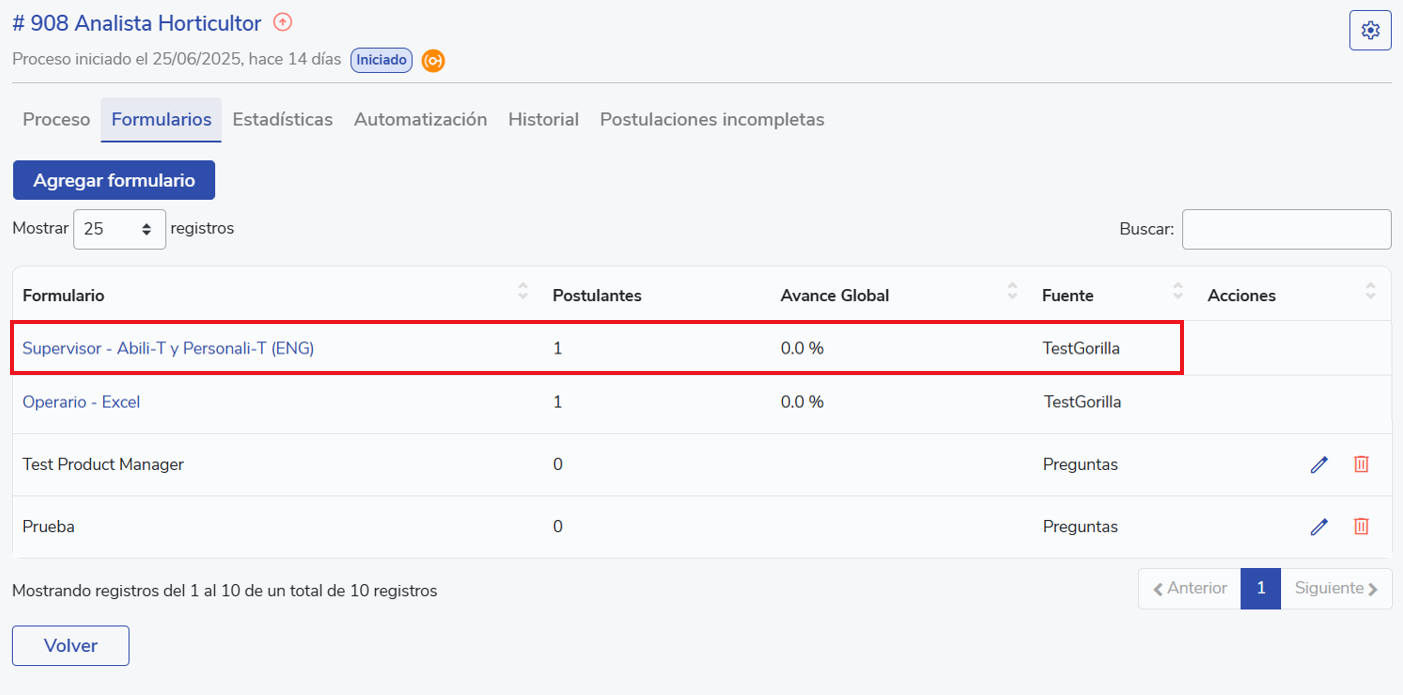Click the red up-arrow icon beside the title
The image size is (1403, 695).
click(x=283, y=22)
